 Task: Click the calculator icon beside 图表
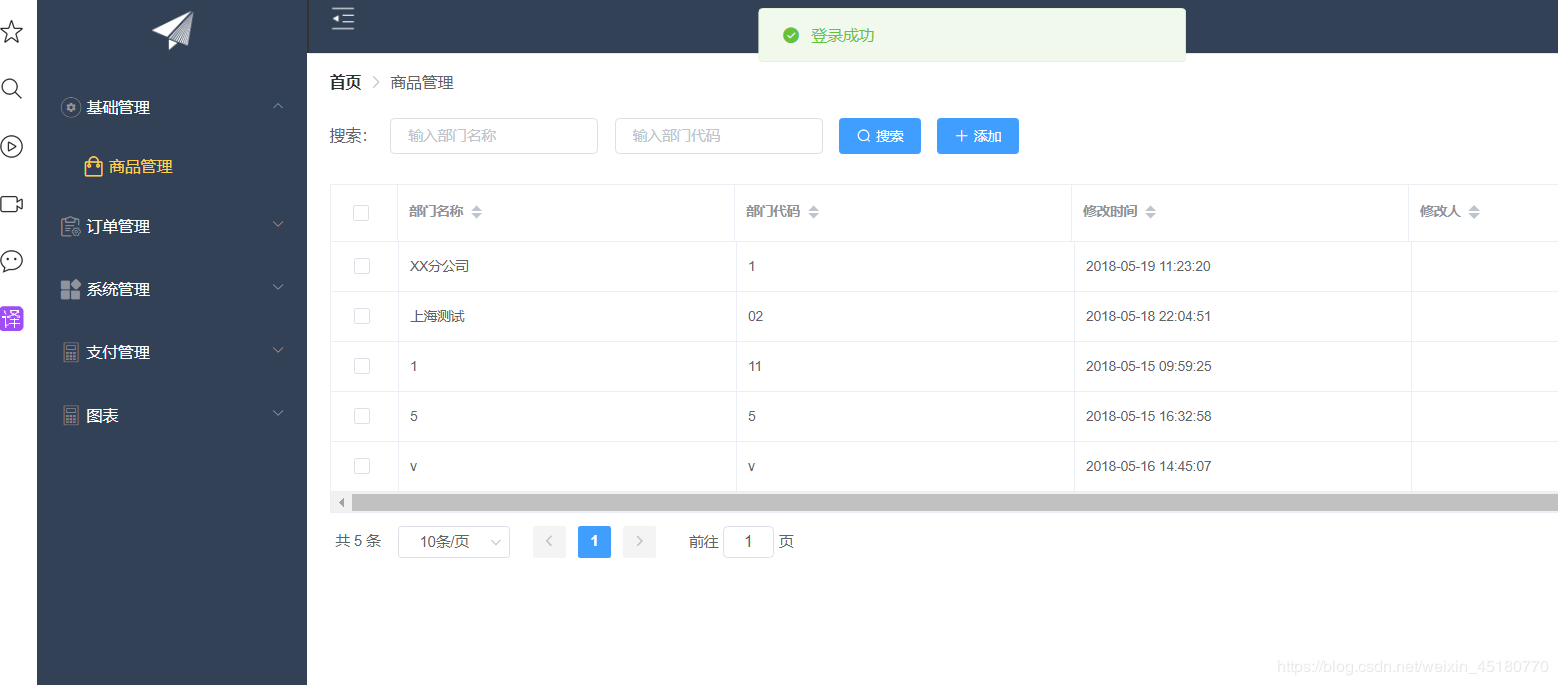point(70,416)
